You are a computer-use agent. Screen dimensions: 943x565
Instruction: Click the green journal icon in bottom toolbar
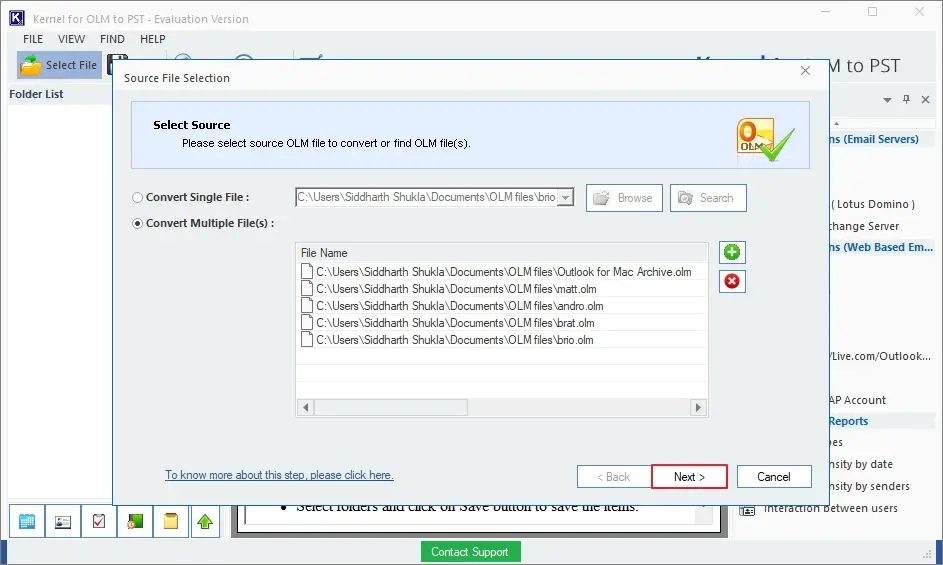tap(135, 521)
